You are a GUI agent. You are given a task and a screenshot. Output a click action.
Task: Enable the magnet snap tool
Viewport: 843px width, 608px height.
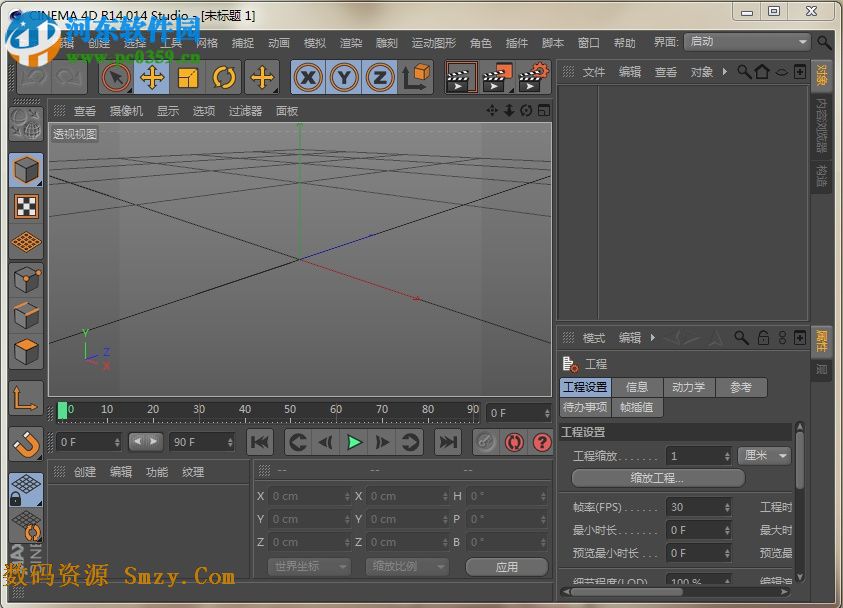(26, 443)
